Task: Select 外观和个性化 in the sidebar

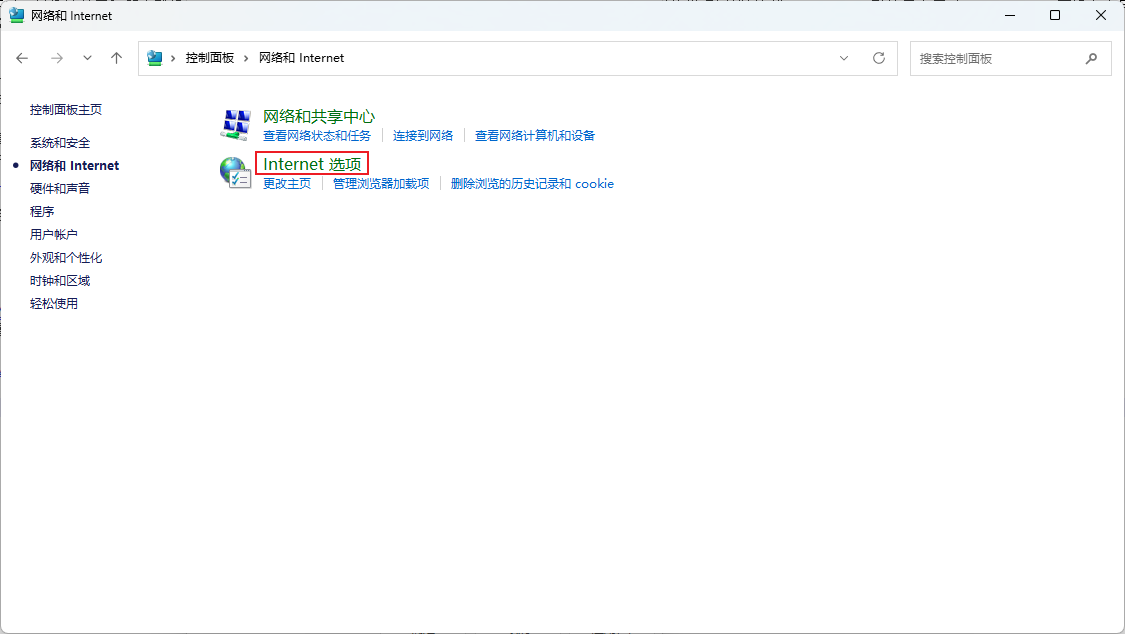Action: (66, 257)
